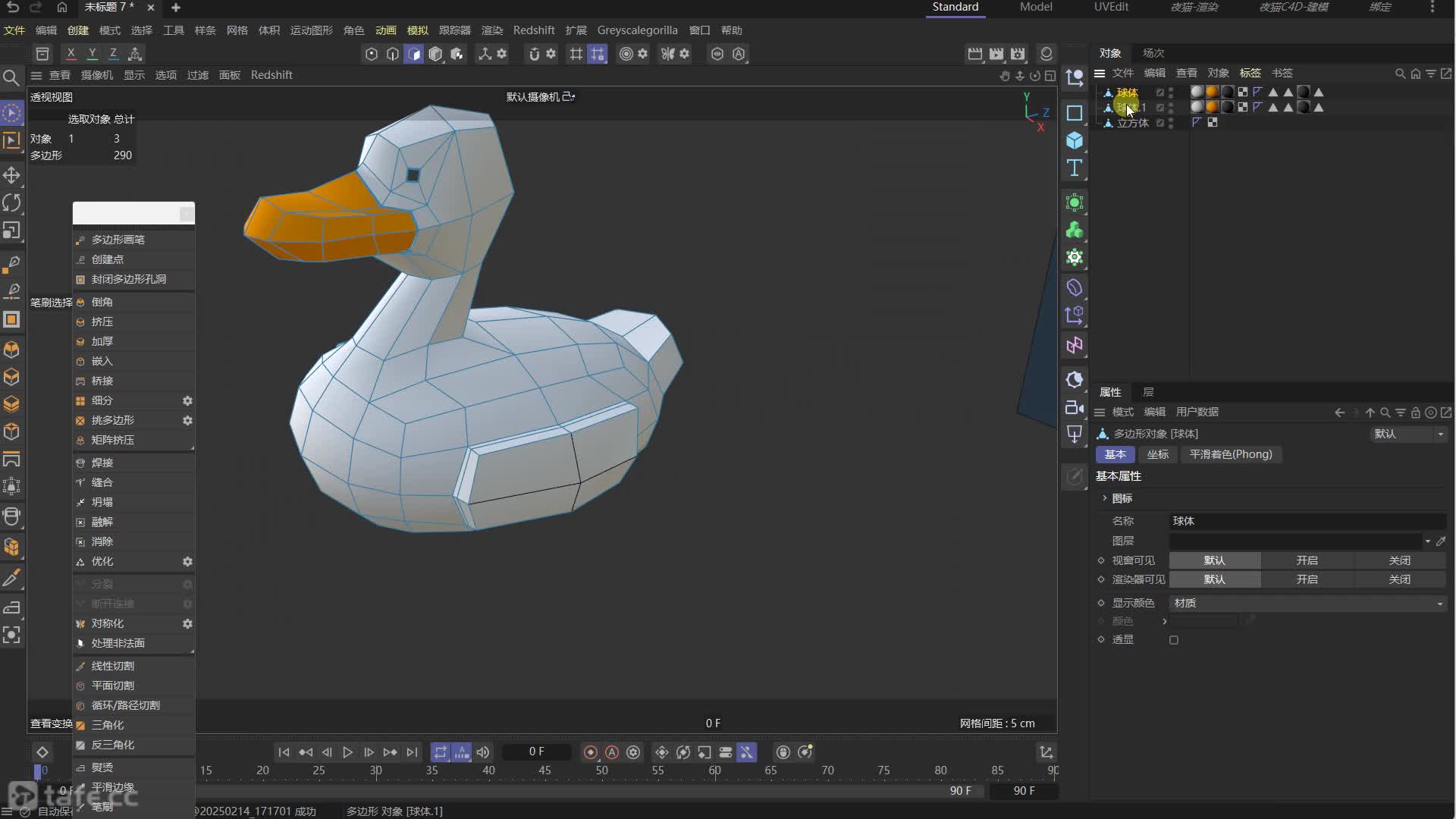Toggle autokeying button in timeline bar
Image resolution: width=1456 pixels, height=819 pixels.
click(x=612, y=752)
